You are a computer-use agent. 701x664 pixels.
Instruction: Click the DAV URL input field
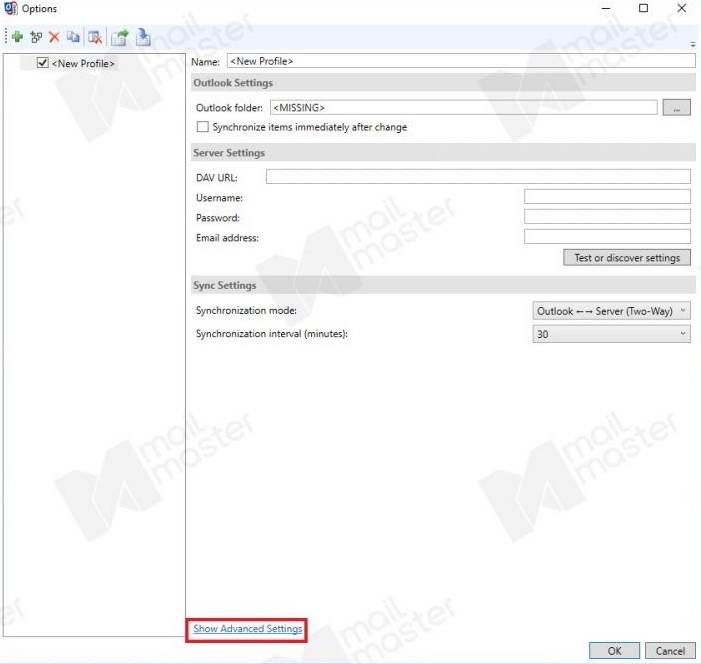pyautogui.click(x=478, y=176)
